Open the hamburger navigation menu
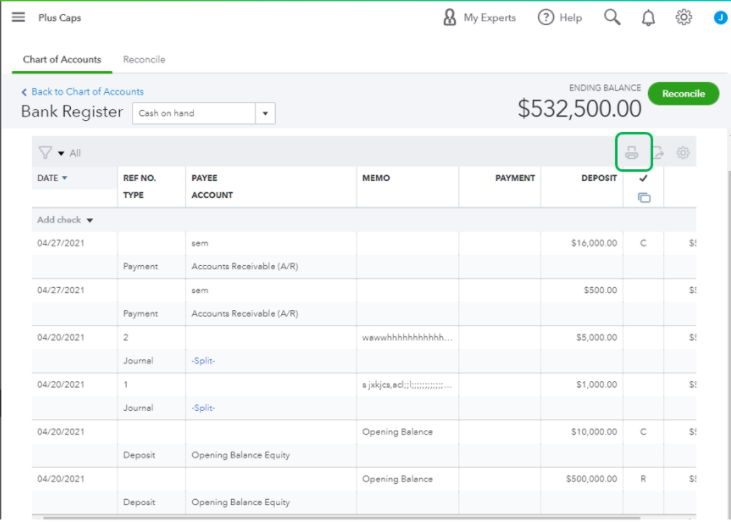The height and width of the screenshot is (522, 731). [18, 17]
